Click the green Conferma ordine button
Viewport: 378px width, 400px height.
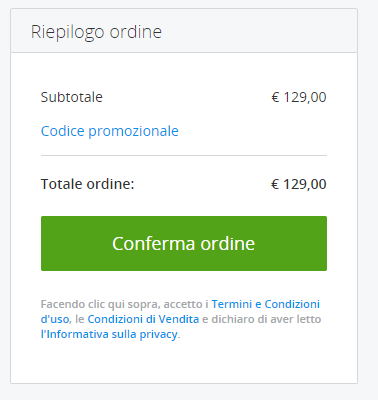tap(184, 243)
